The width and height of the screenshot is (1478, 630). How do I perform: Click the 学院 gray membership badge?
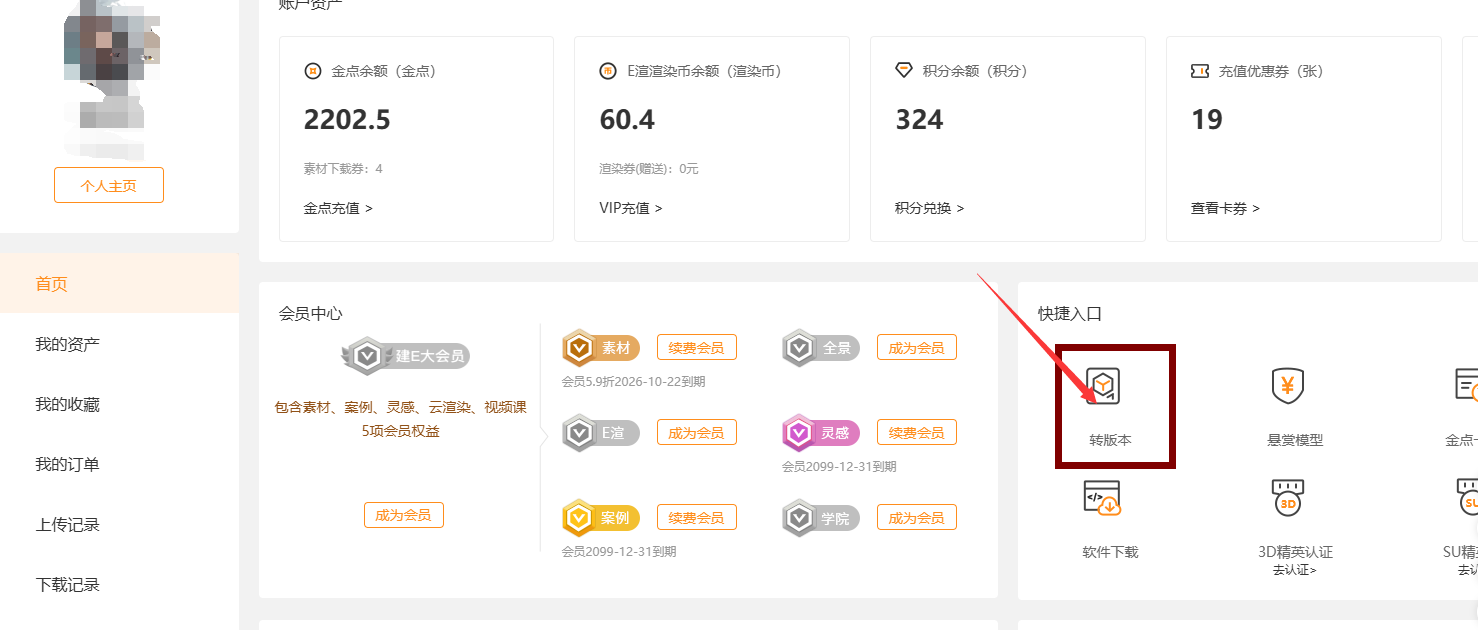[x=821, y=518]
